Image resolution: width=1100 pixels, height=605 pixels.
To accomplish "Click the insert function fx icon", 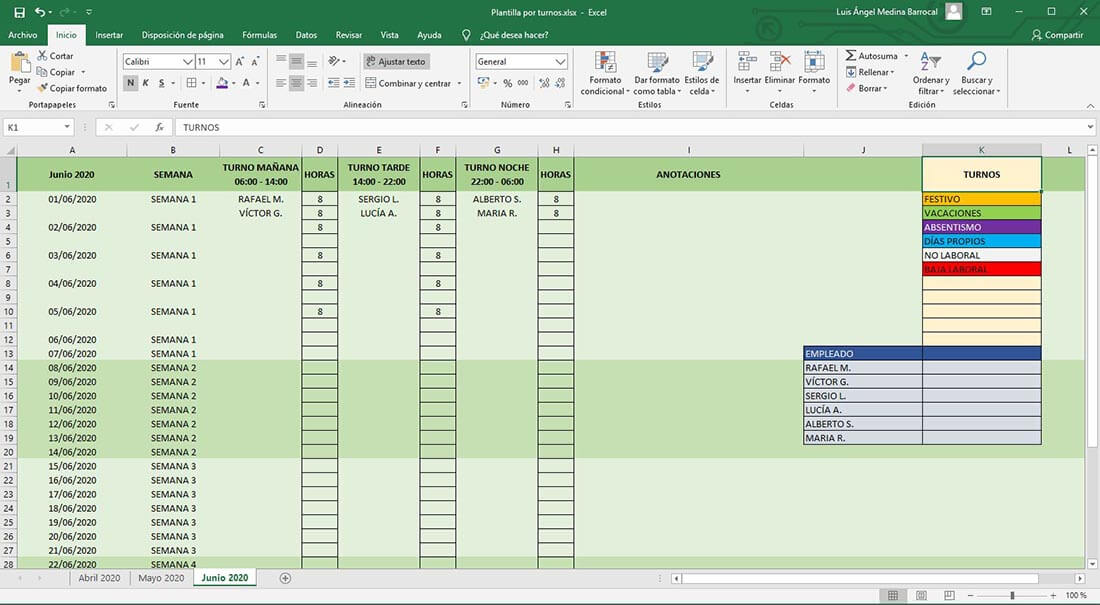I will [x=159, y=127].
